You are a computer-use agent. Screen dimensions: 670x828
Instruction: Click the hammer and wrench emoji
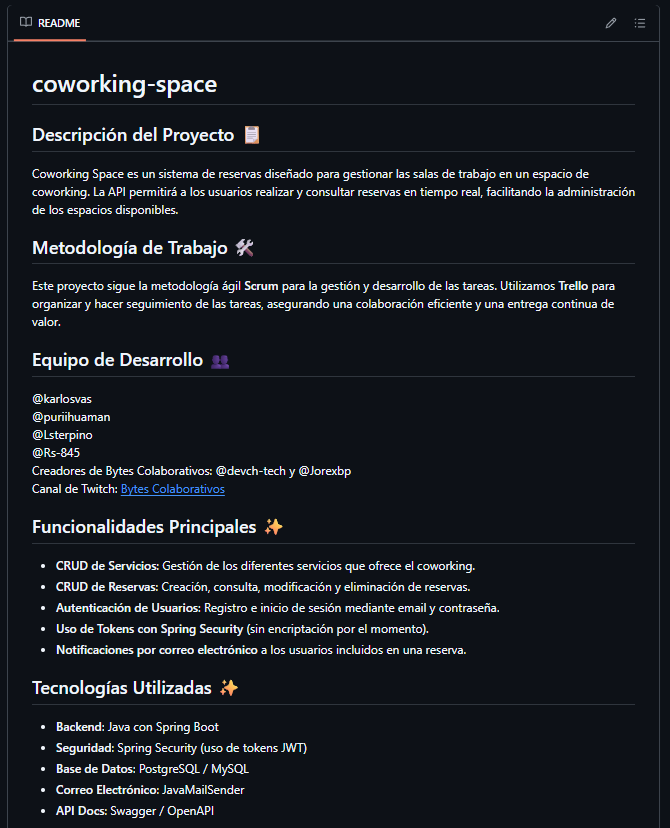[x=244, y=248]
